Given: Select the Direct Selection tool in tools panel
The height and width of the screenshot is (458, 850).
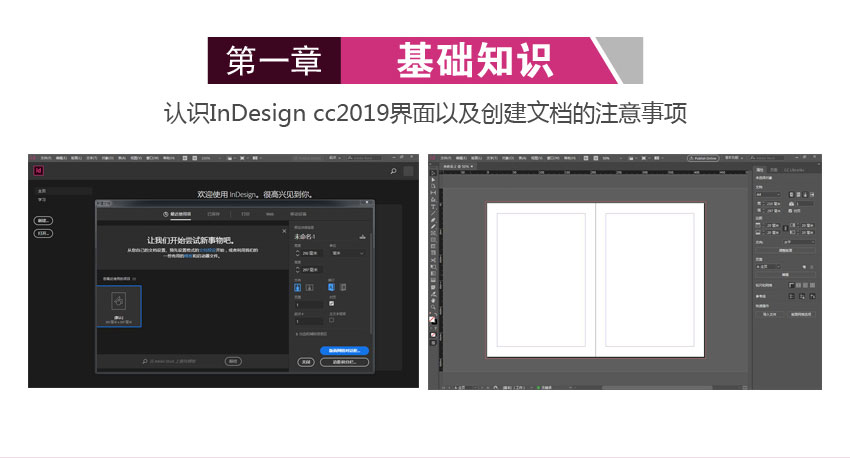Looking at the screenshot, I should click(433, 179).
